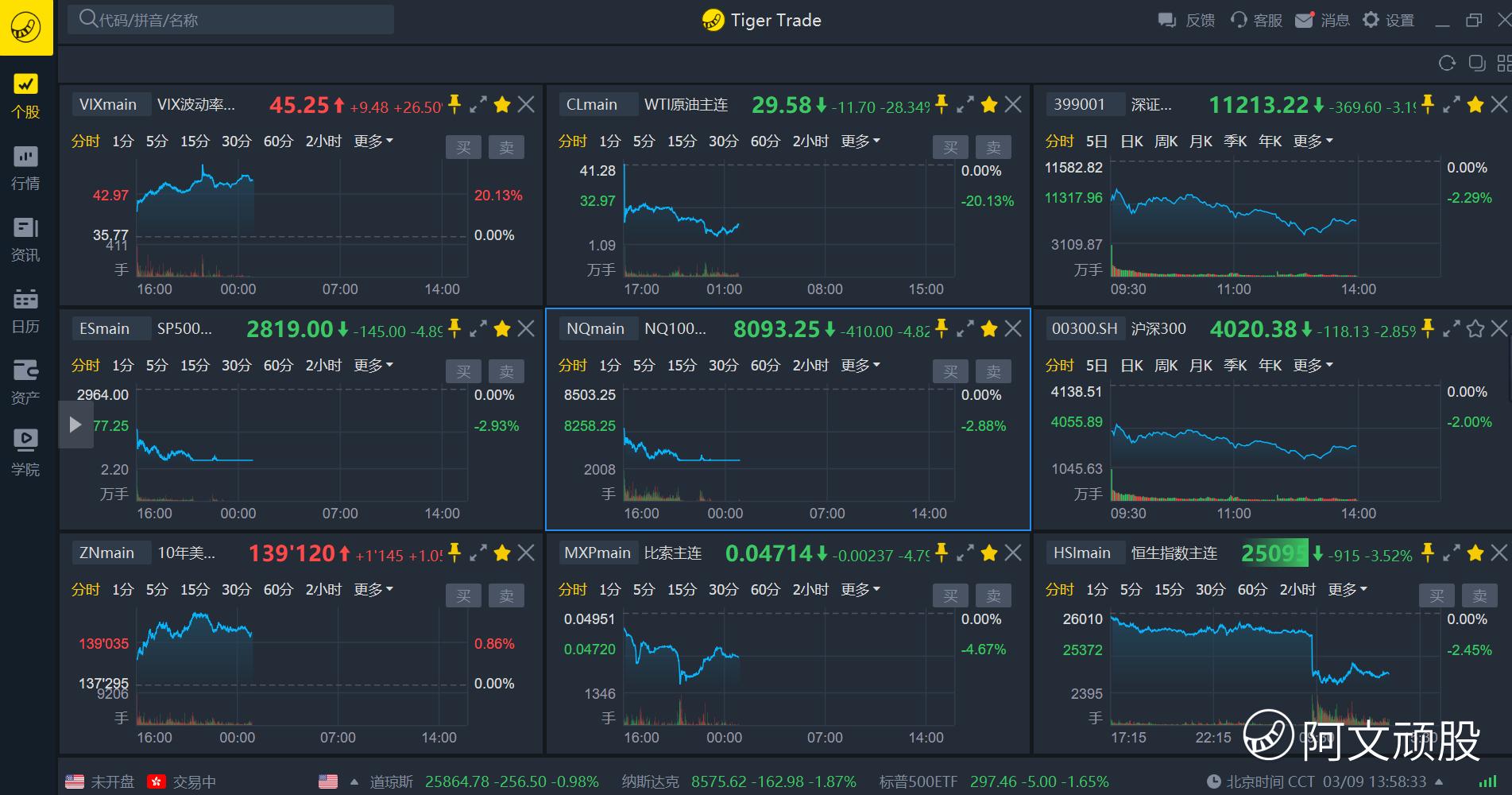Open 反馈 feedback from the title bar

pos(1186,21)
